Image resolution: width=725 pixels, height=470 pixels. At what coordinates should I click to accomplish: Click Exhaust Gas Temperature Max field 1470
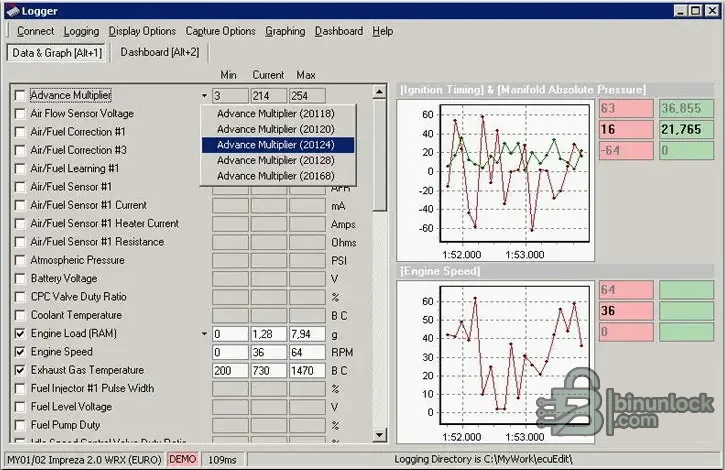[x=307, y=371]
